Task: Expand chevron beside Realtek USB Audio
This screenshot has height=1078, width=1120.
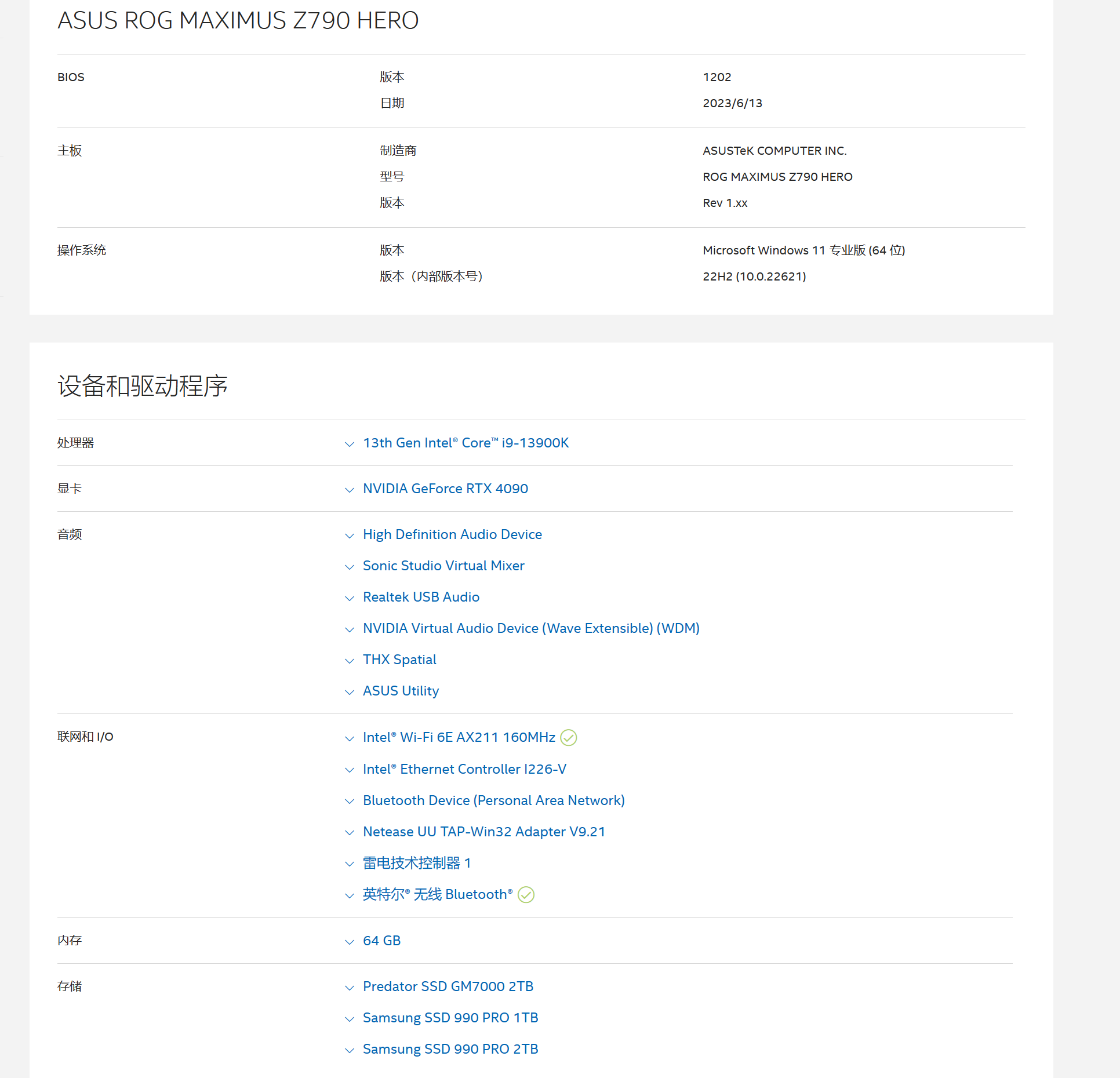Action: click(349, 599)
